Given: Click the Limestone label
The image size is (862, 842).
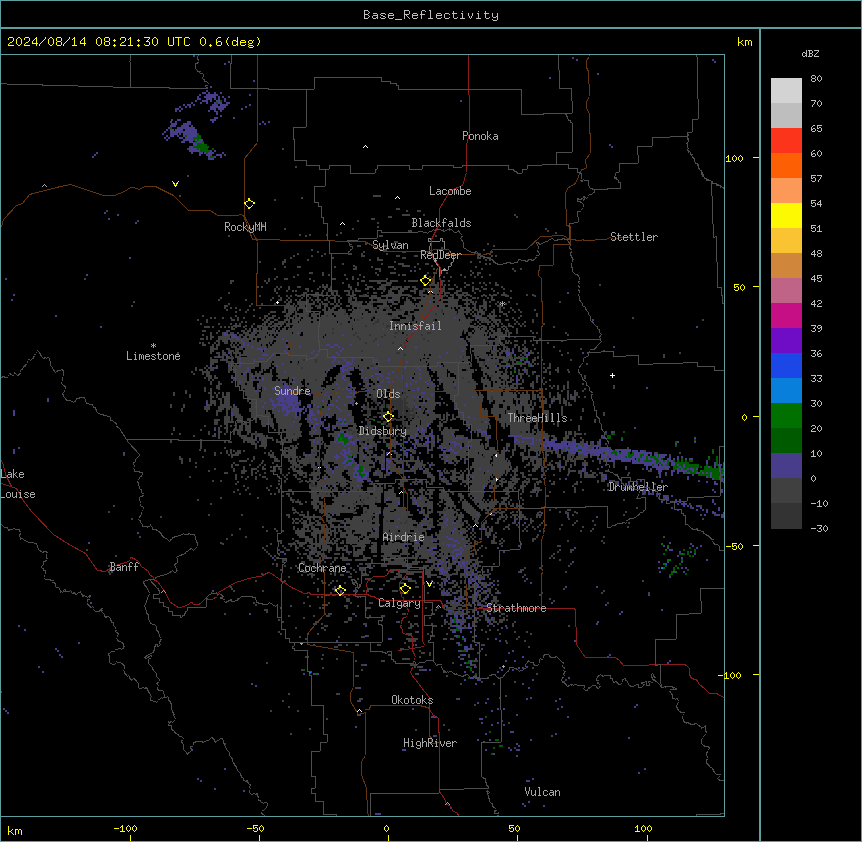Looking at the screenshot, I should tap(153, 356).
